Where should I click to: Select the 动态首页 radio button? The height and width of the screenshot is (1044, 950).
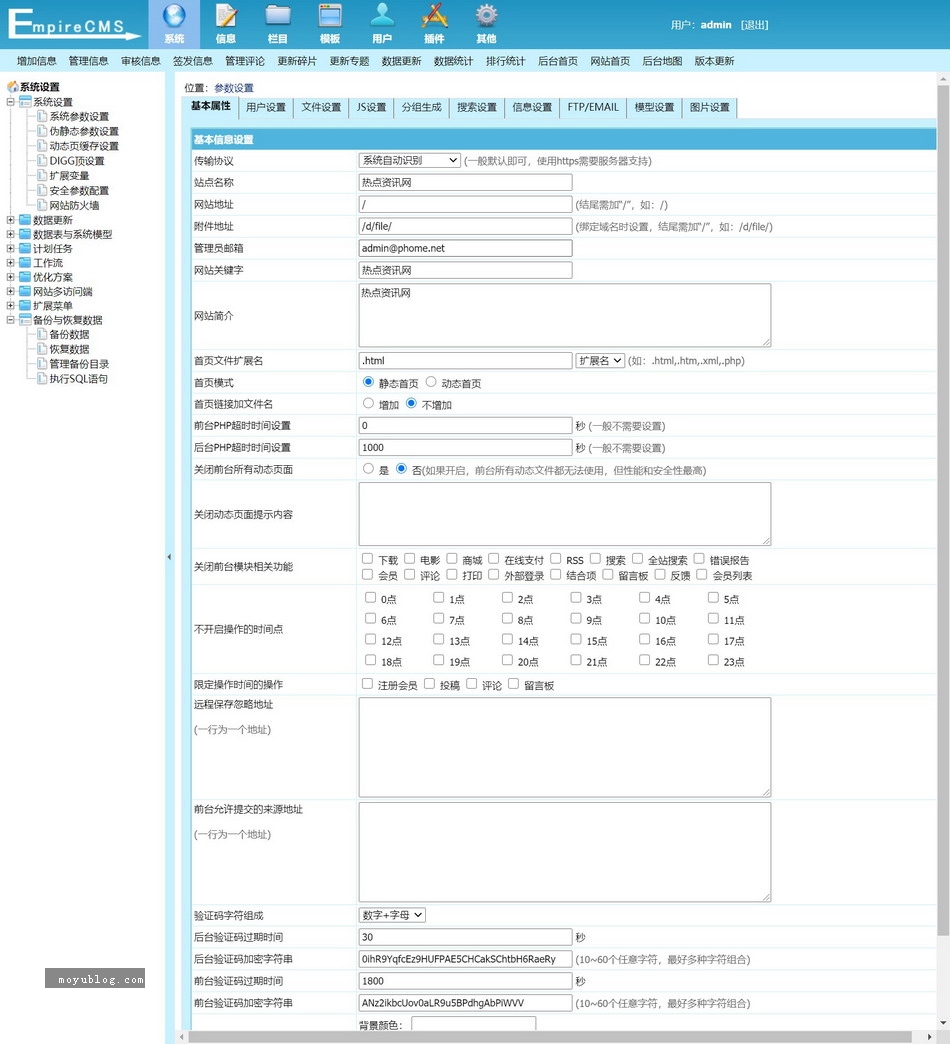(431, 382)
